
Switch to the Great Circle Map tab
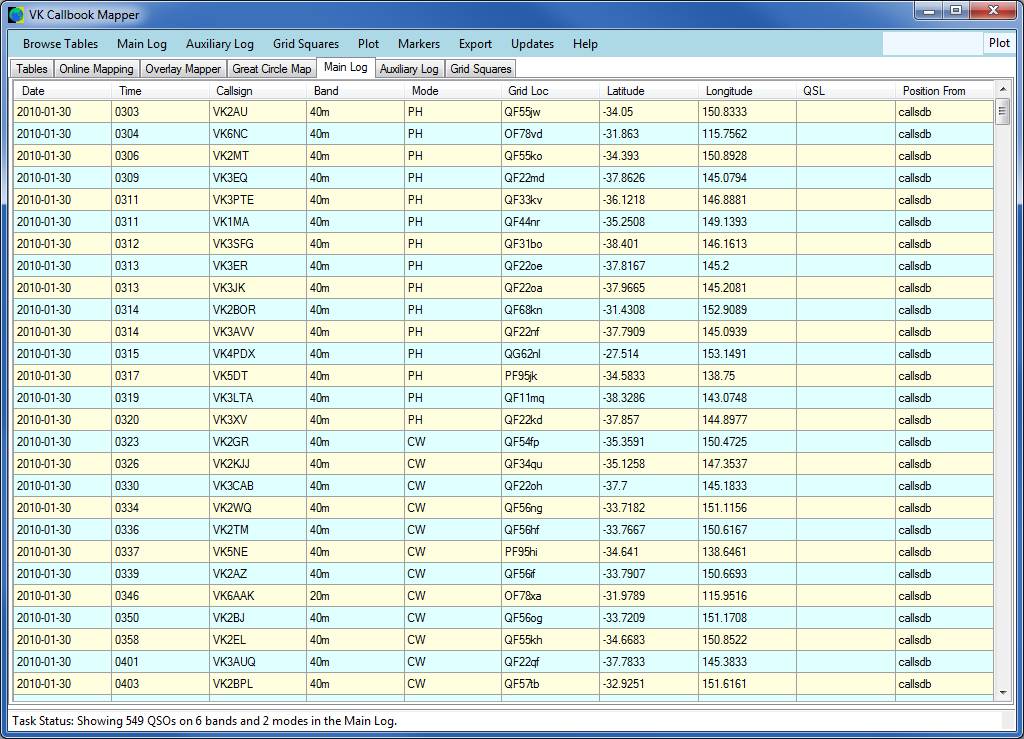pos(272,69)
